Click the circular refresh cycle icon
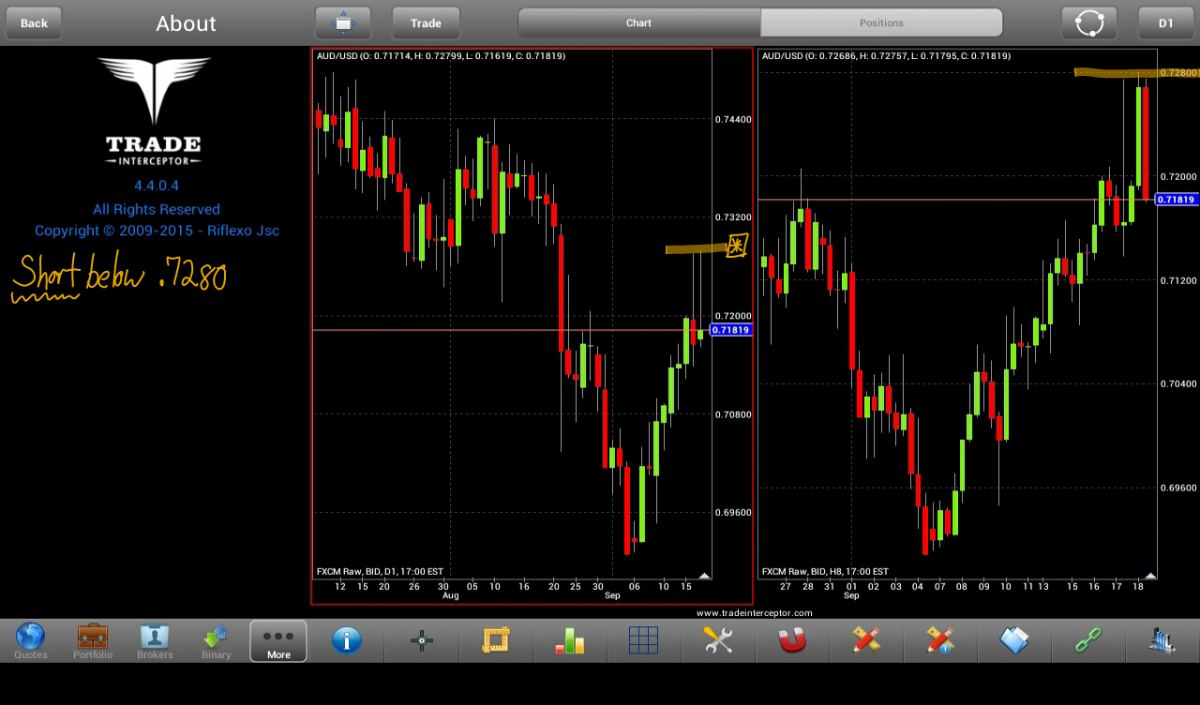The height and width of the screenshot is (705, 1200). click(1089, 23)
